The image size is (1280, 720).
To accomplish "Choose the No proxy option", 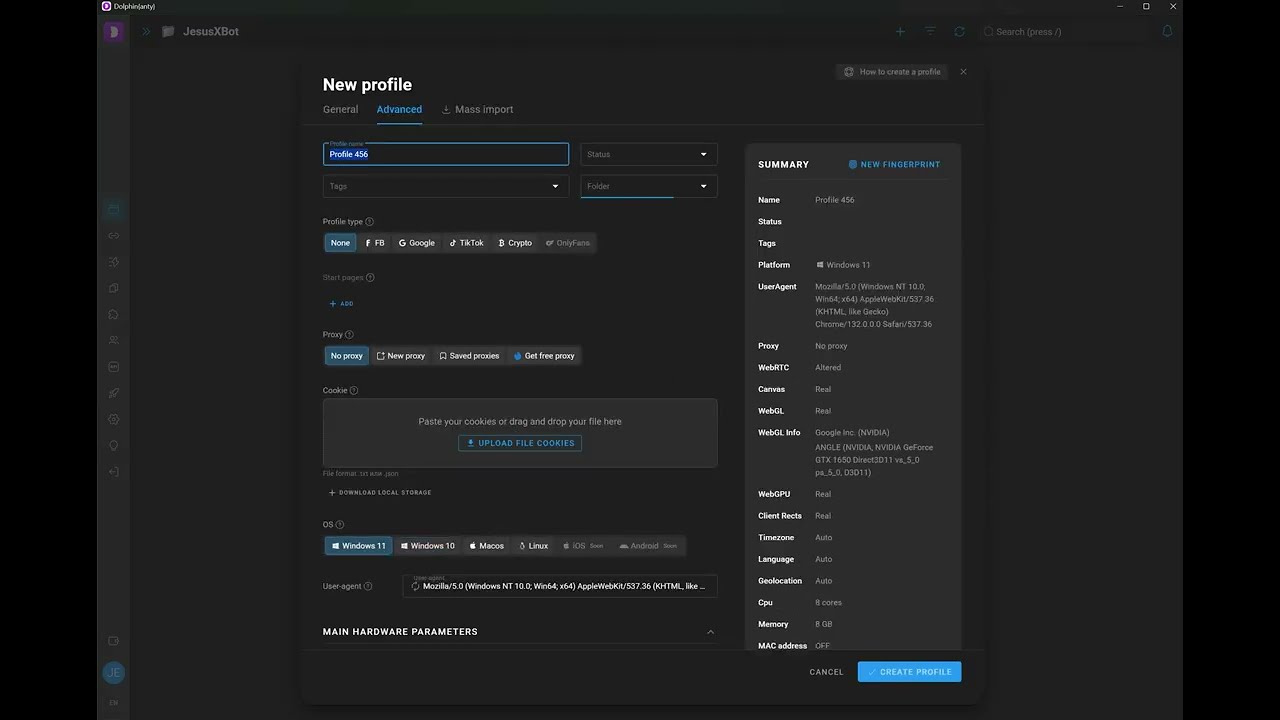I will (347, 356).
